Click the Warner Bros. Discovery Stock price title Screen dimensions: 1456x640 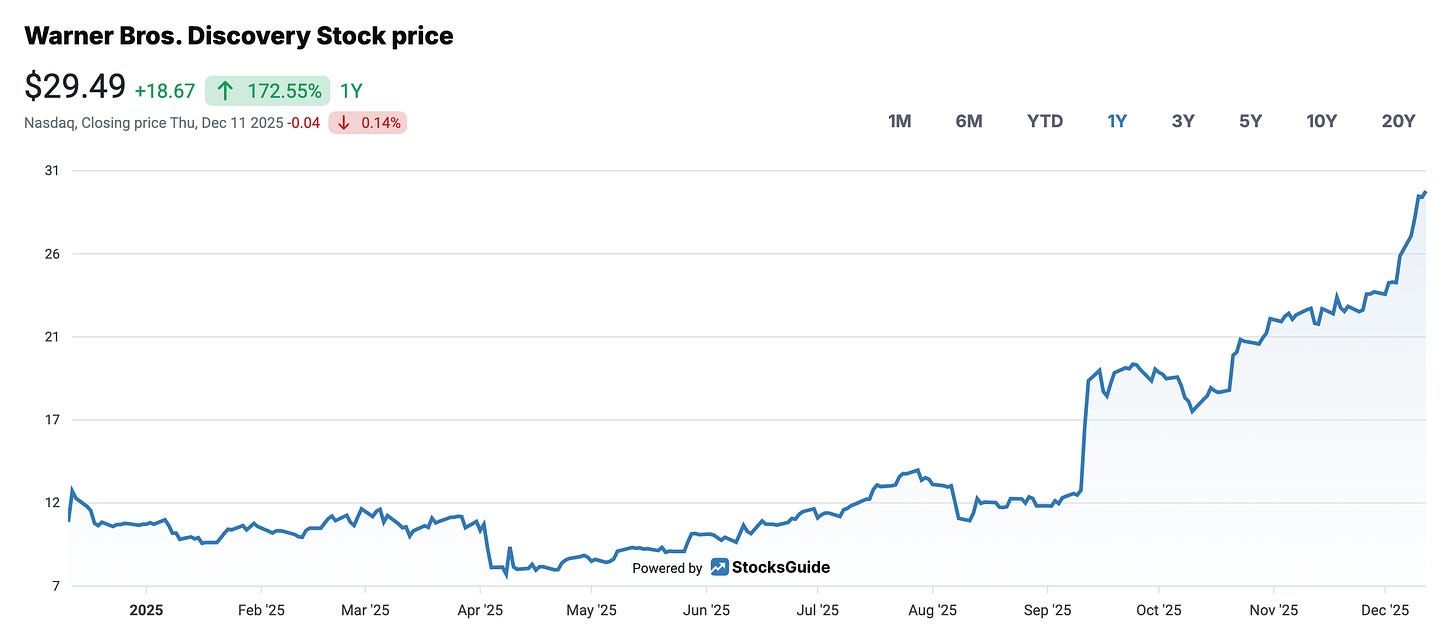[238, 36]
